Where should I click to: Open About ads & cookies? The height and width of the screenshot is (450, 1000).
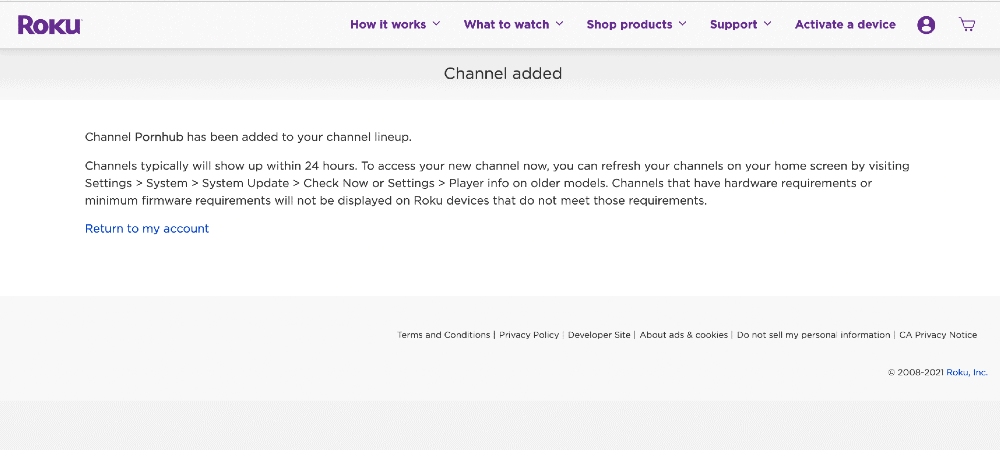click(x=684, y=335)
